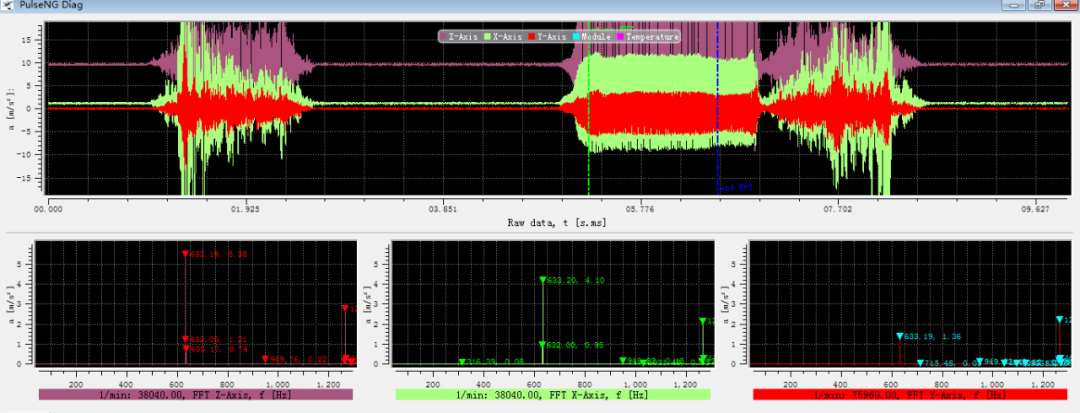Image resolution: width=1080 pixels, height=413 pixels.
Task: Click the 316.39 peak marker in X-Axis FFT
Action: tap(462, 362)
